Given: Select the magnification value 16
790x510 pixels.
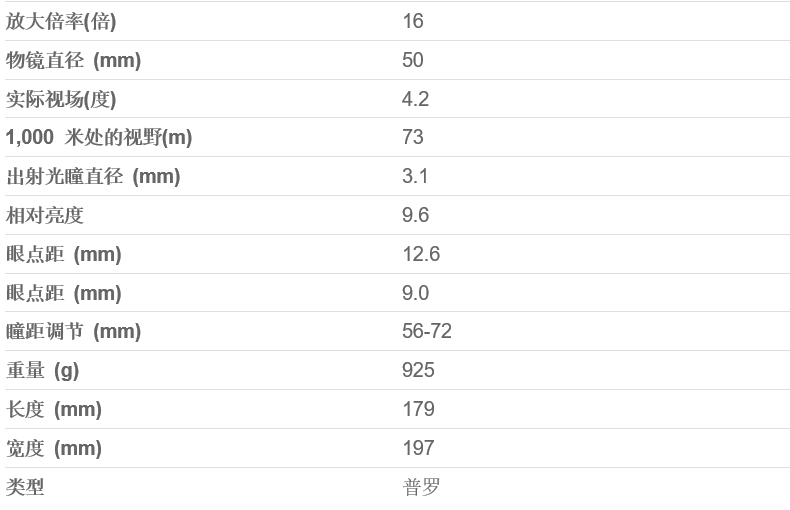Looking at the screenshot, I should pyautogui.click(x=413, y=21).
